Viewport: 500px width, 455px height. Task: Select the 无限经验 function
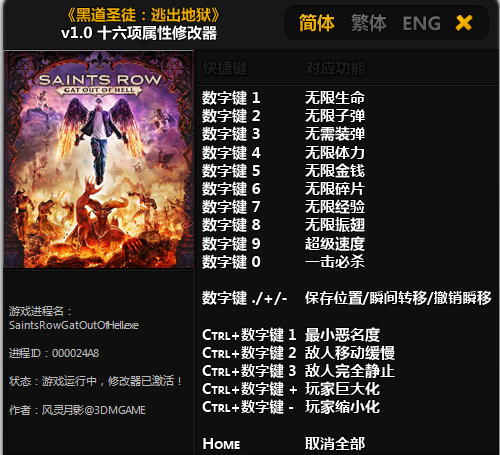point(335,207)
